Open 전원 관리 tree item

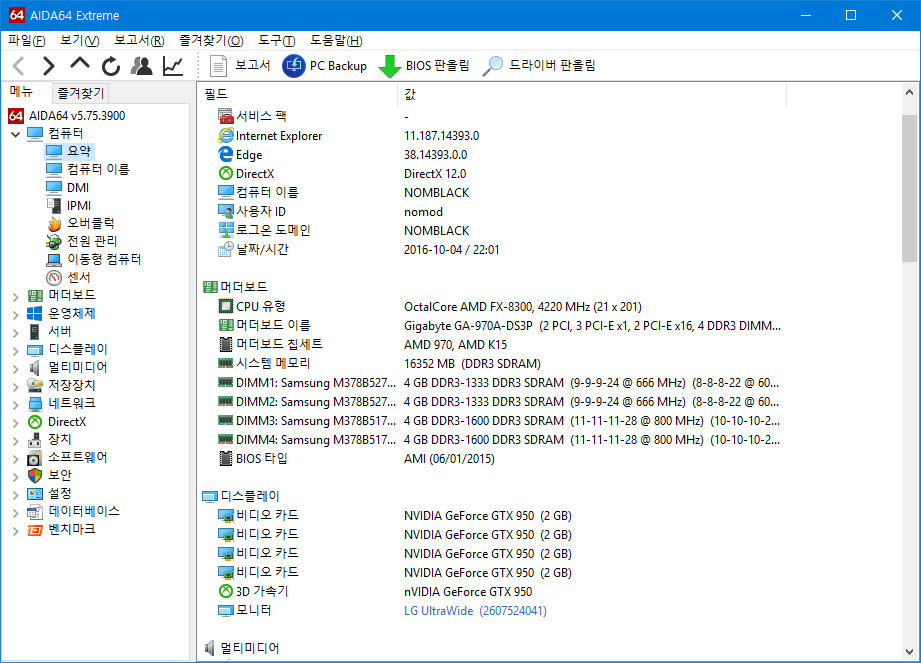[82, 241]
